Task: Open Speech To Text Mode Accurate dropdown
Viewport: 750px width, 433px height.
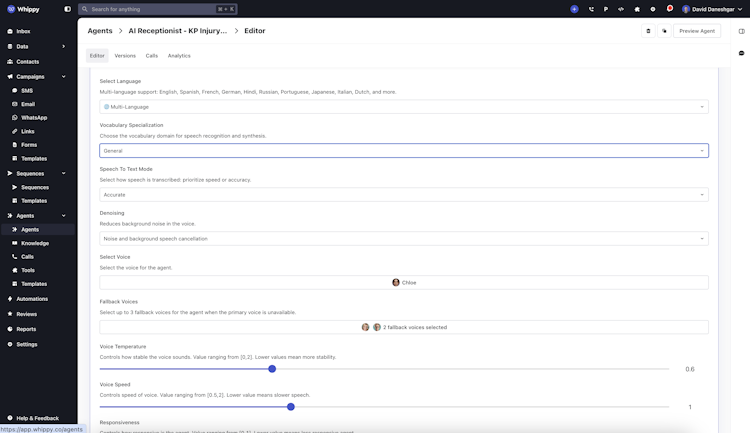Action: (x=404, y=195)
